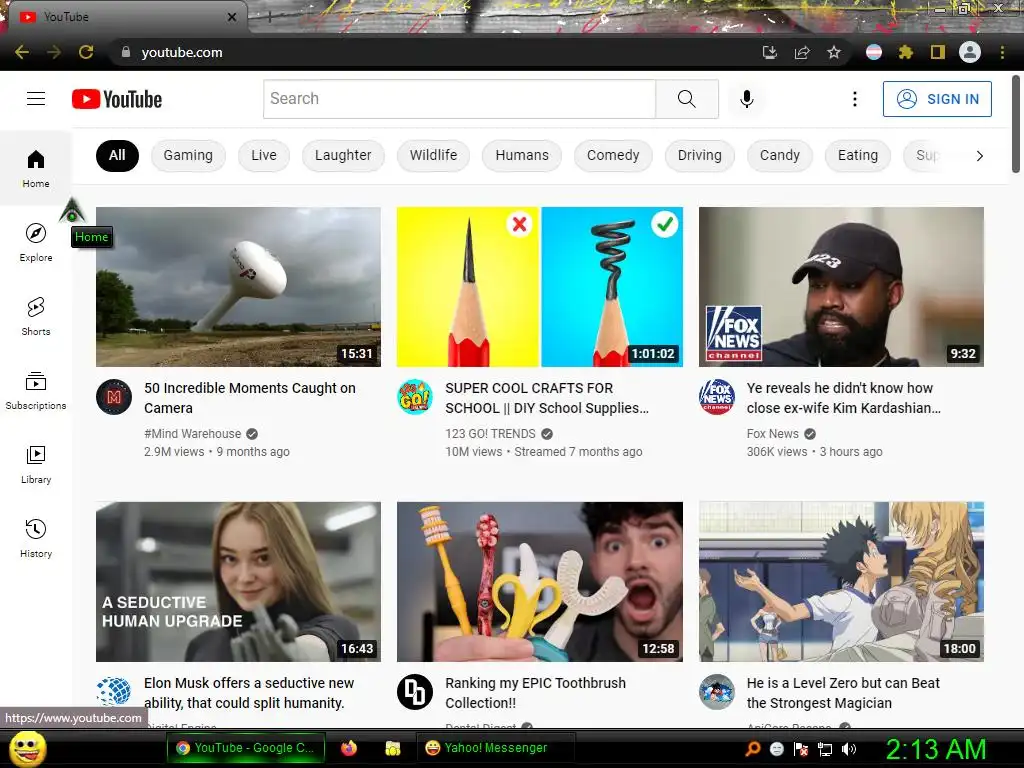1024x768 pixels.
Task: Open Dental Digest channel avatar
Action: point(415,692)
